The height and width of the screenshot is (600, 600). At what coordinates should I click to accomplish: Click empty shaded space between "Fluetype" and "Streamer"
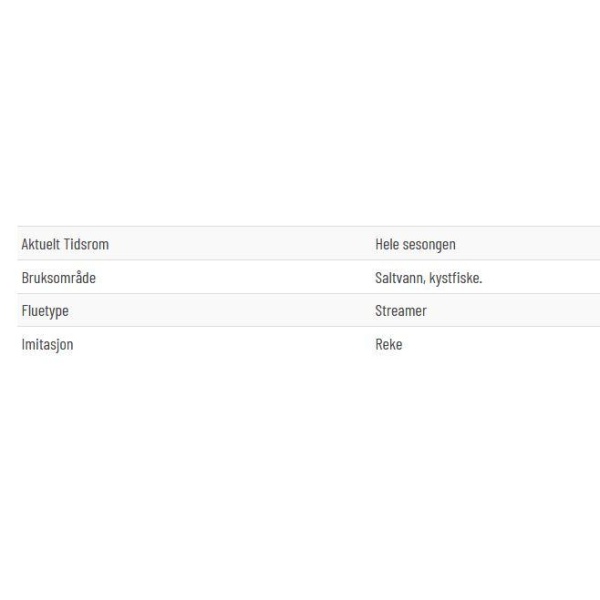coord(222,311)
